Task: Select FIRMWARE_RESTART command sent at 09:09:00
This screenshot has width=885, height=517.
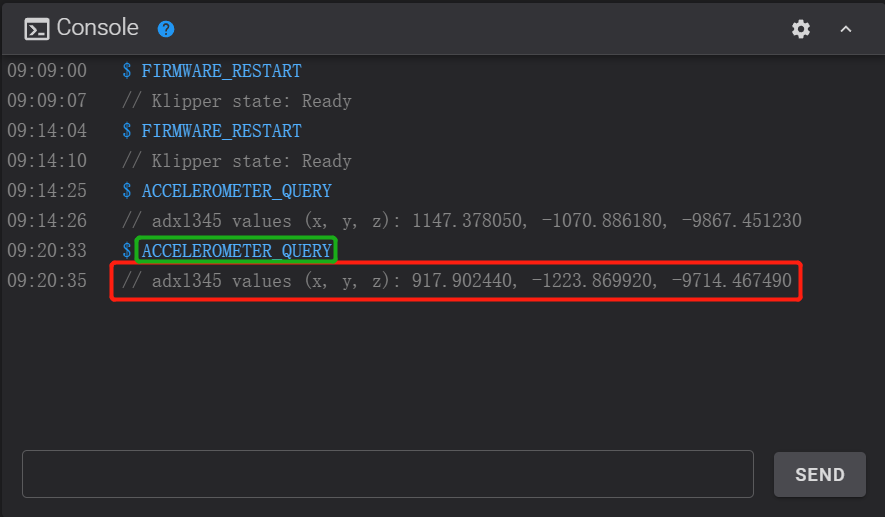Action: pyautogui.click(x=221, y=72)
